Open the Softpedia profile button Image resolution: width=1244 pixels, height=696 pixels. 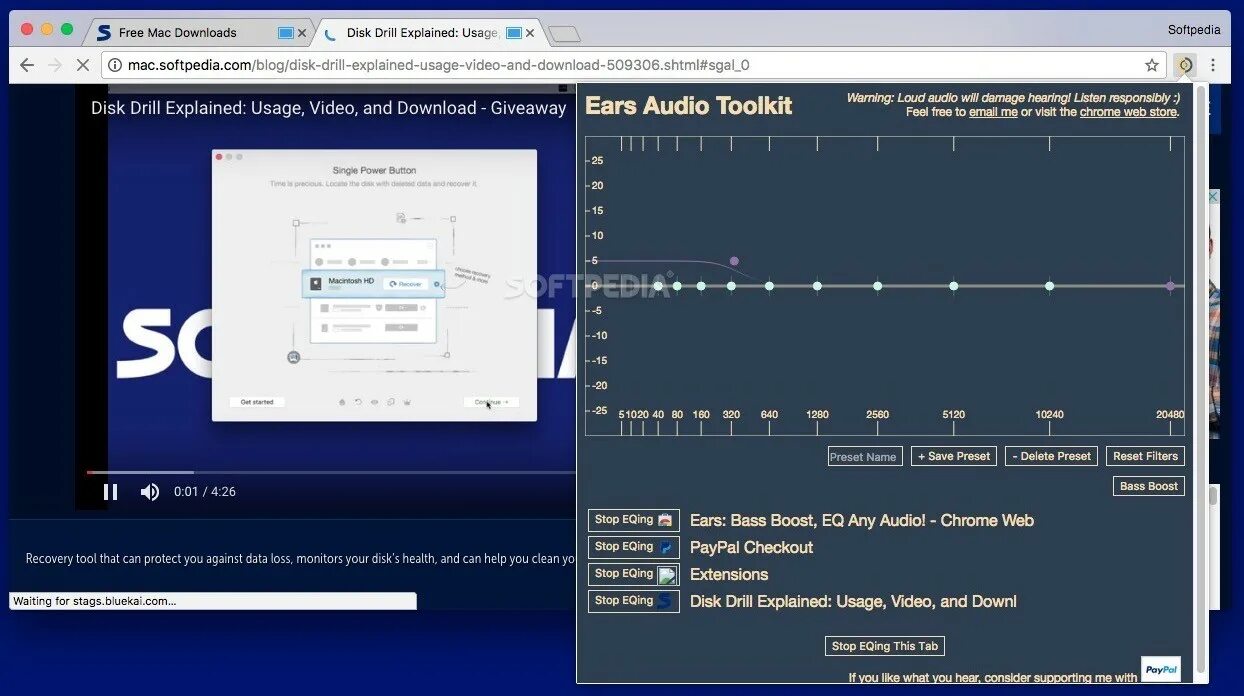(x=1194, y=30)
